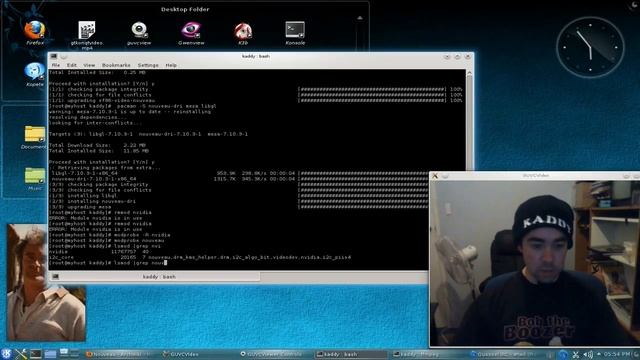Click the show desktop icon in the panel
The image size is (640, 360).
[x=64, y=352]
